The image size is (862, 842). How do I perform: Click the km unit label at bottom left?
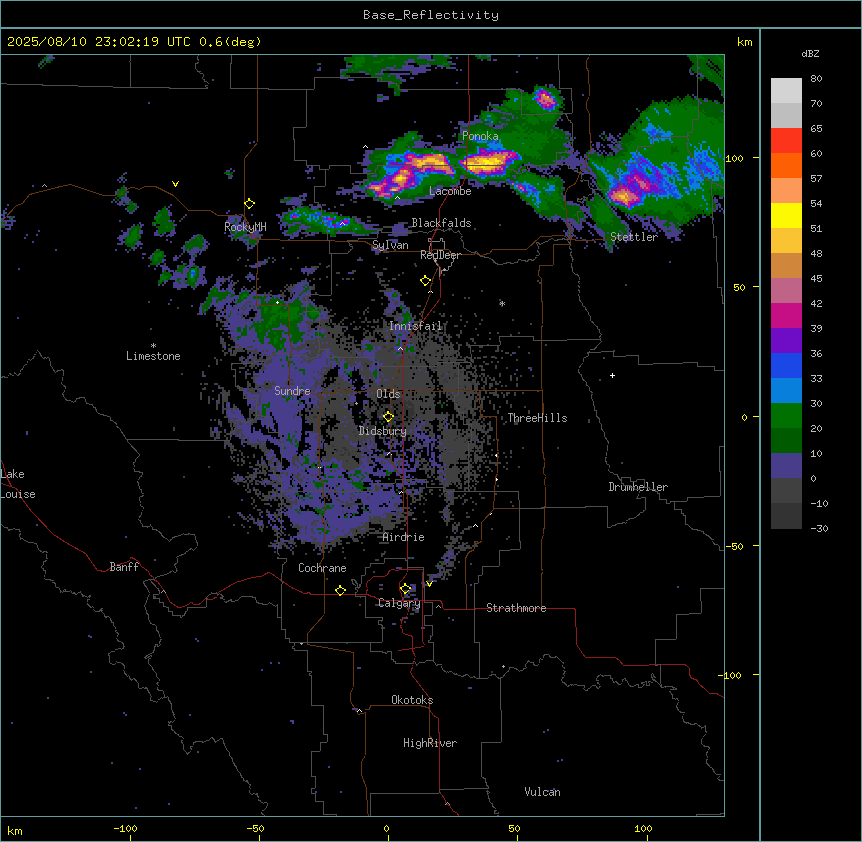pos(15,831)
